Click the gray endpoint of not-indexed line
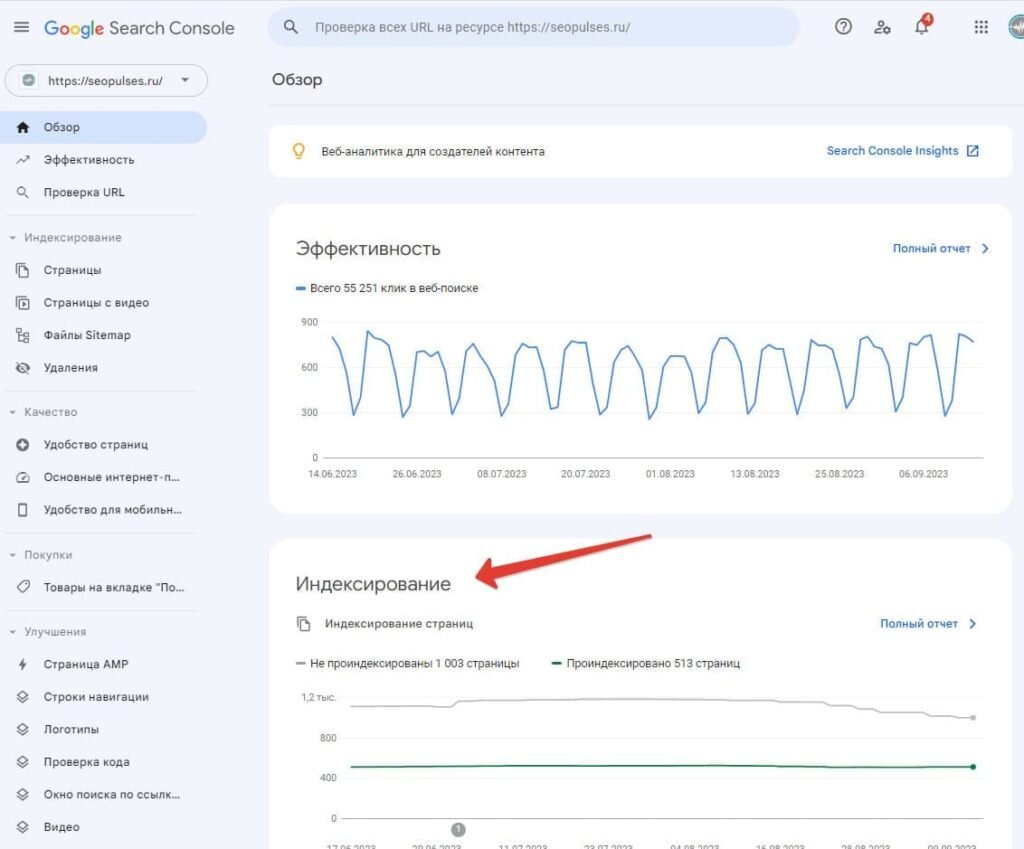1024x849 pixels. tap(973, 718)
